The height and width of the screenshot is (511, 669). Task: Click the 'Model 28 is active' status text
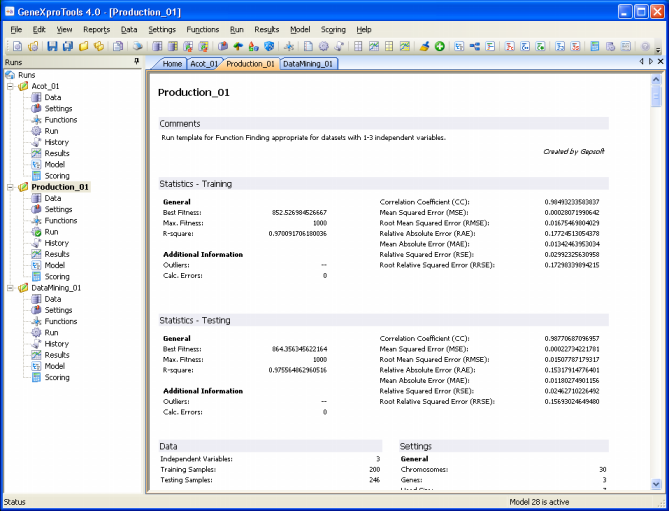[x=539, y=502]
